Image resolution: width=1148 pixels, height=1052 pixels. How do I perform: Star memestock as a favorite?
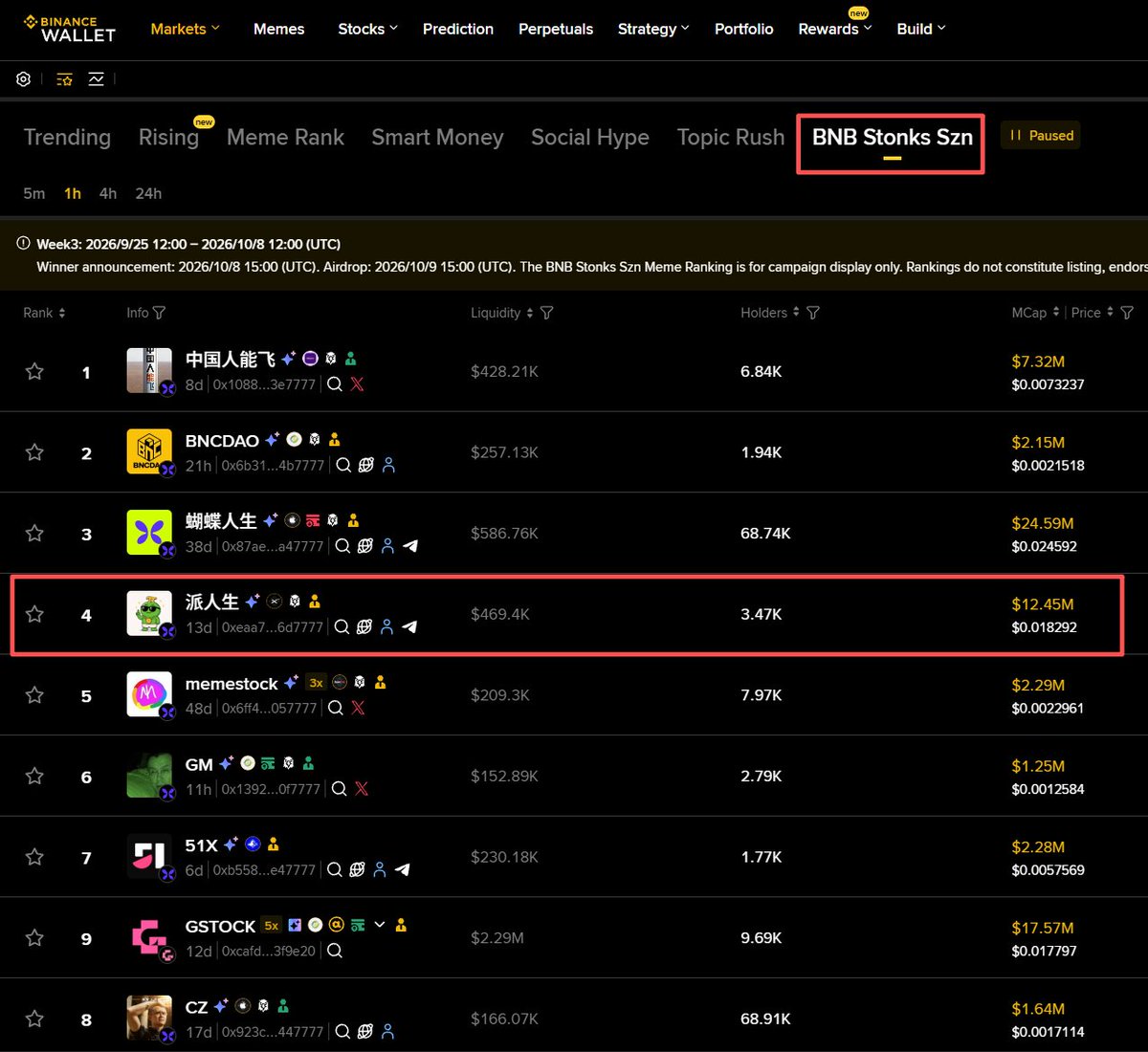pos(34,694)
